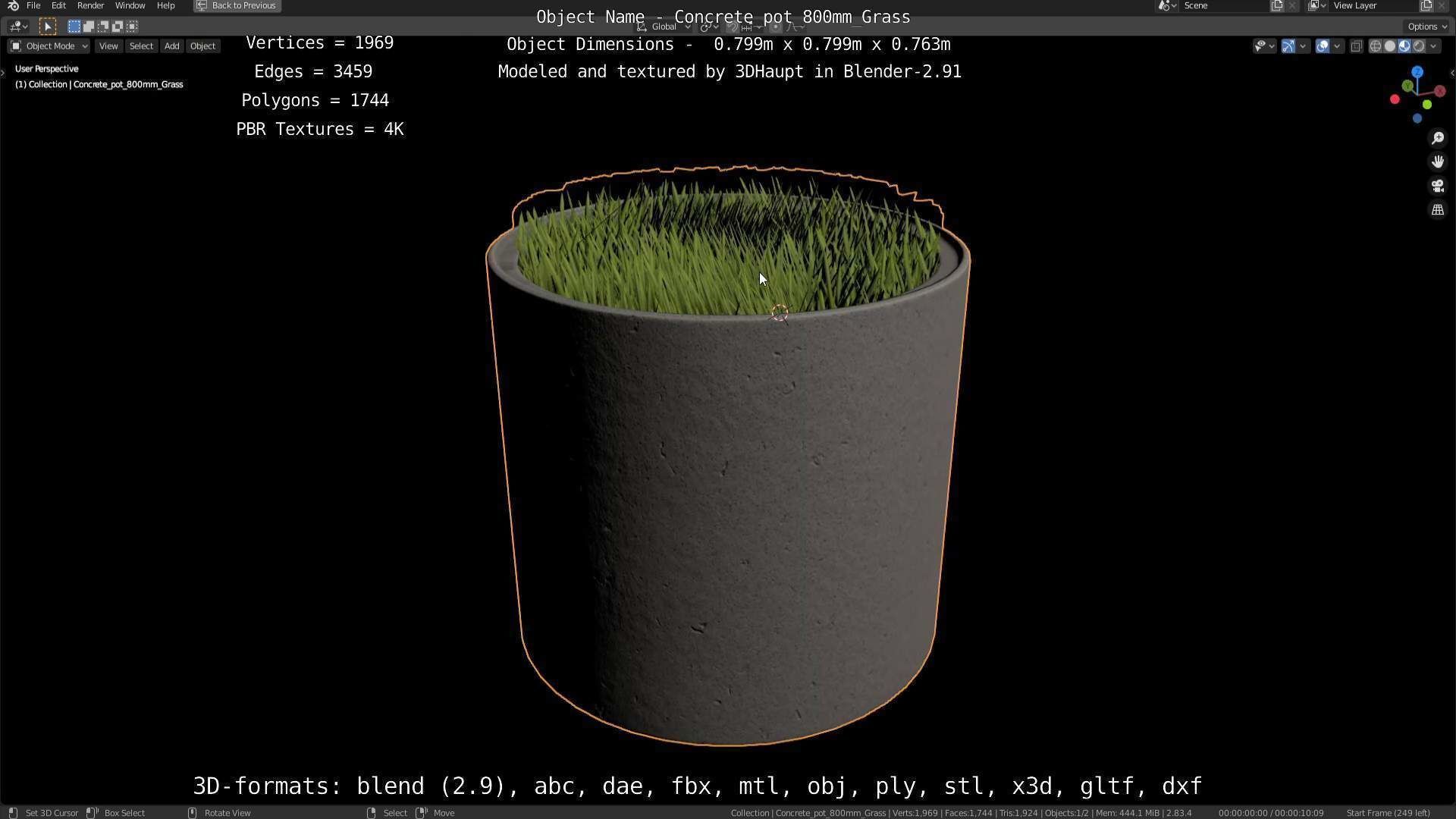
Task: Open proportional falloff dropdown
Action: tap(795, 27)
